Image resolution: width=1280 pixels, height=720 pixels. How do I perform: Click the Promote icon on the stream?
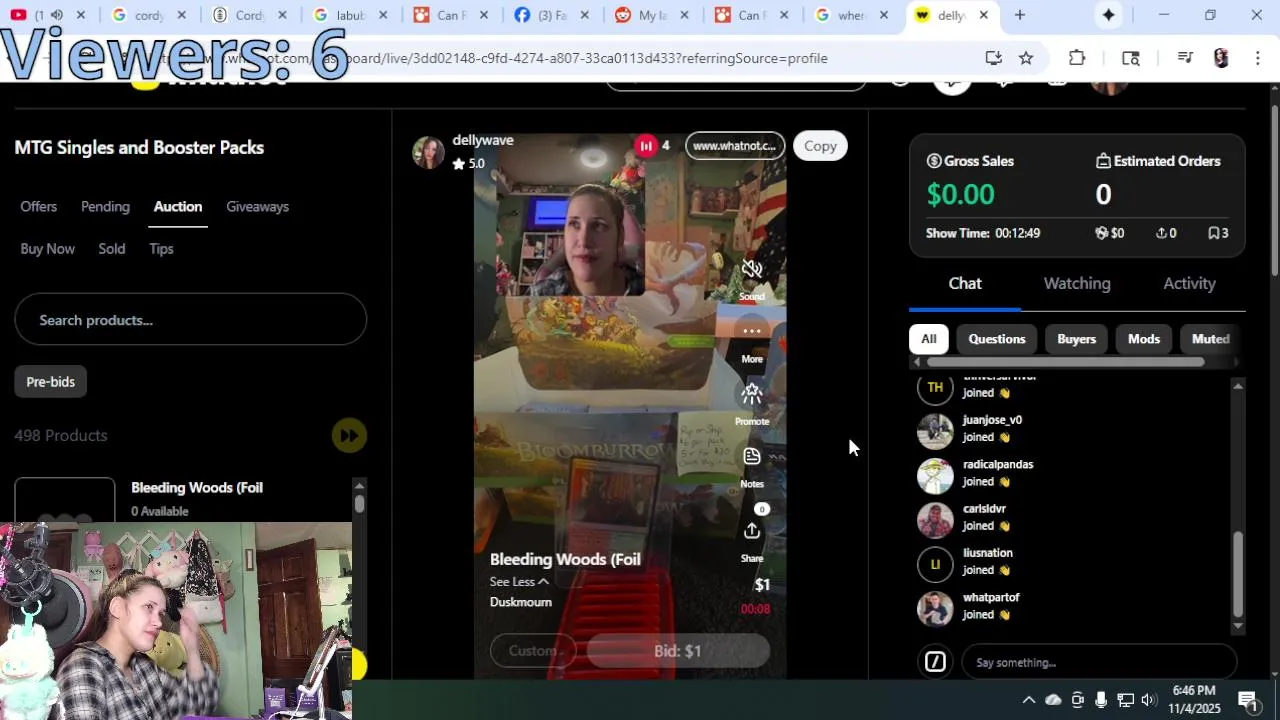click(x=752, y=394)
